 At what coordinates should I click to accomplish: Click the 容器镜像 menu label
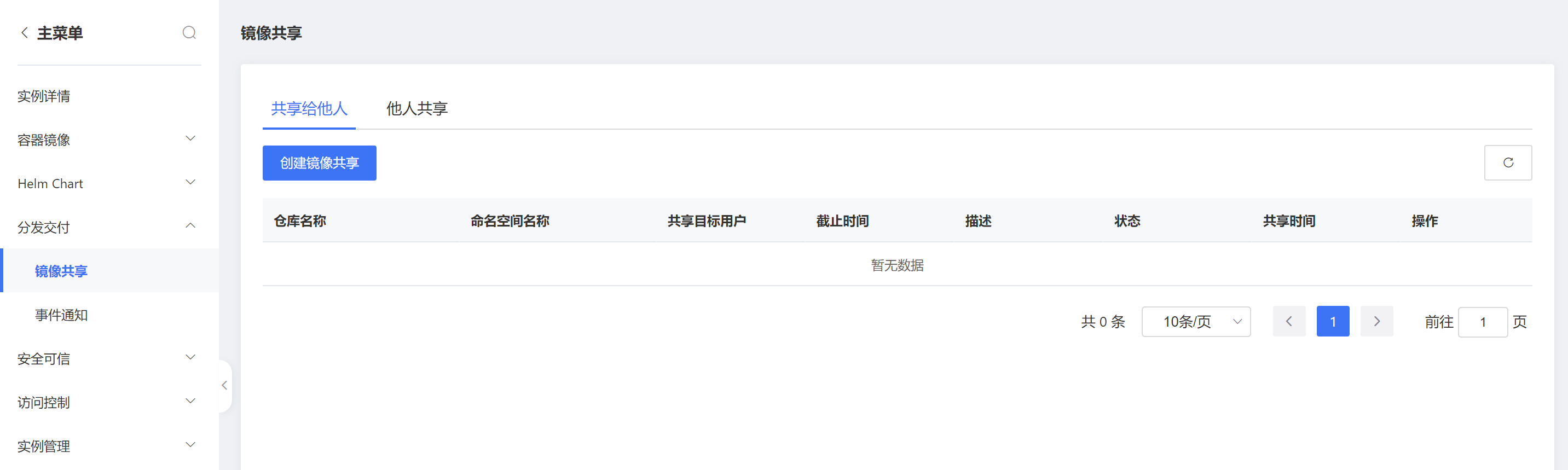[x=44, y=140]
